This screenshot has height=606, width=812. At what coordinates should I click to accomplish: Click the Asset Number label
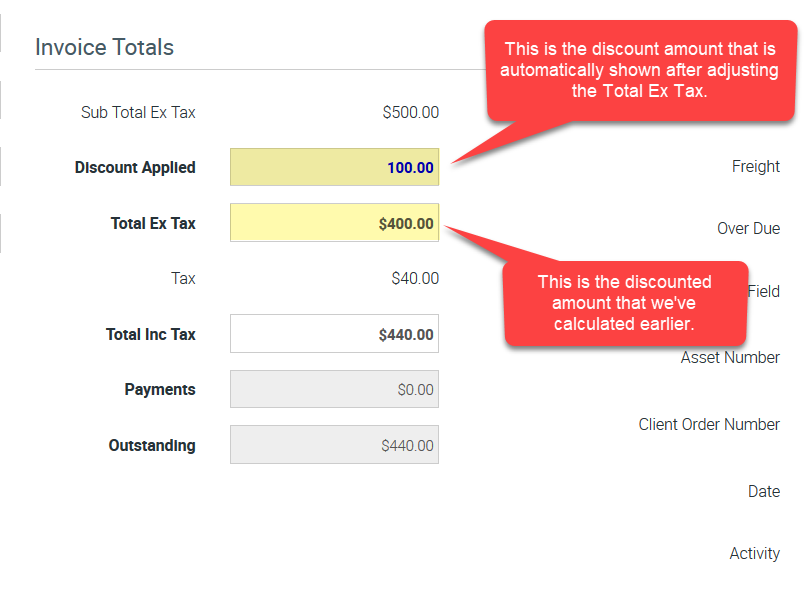730,357
